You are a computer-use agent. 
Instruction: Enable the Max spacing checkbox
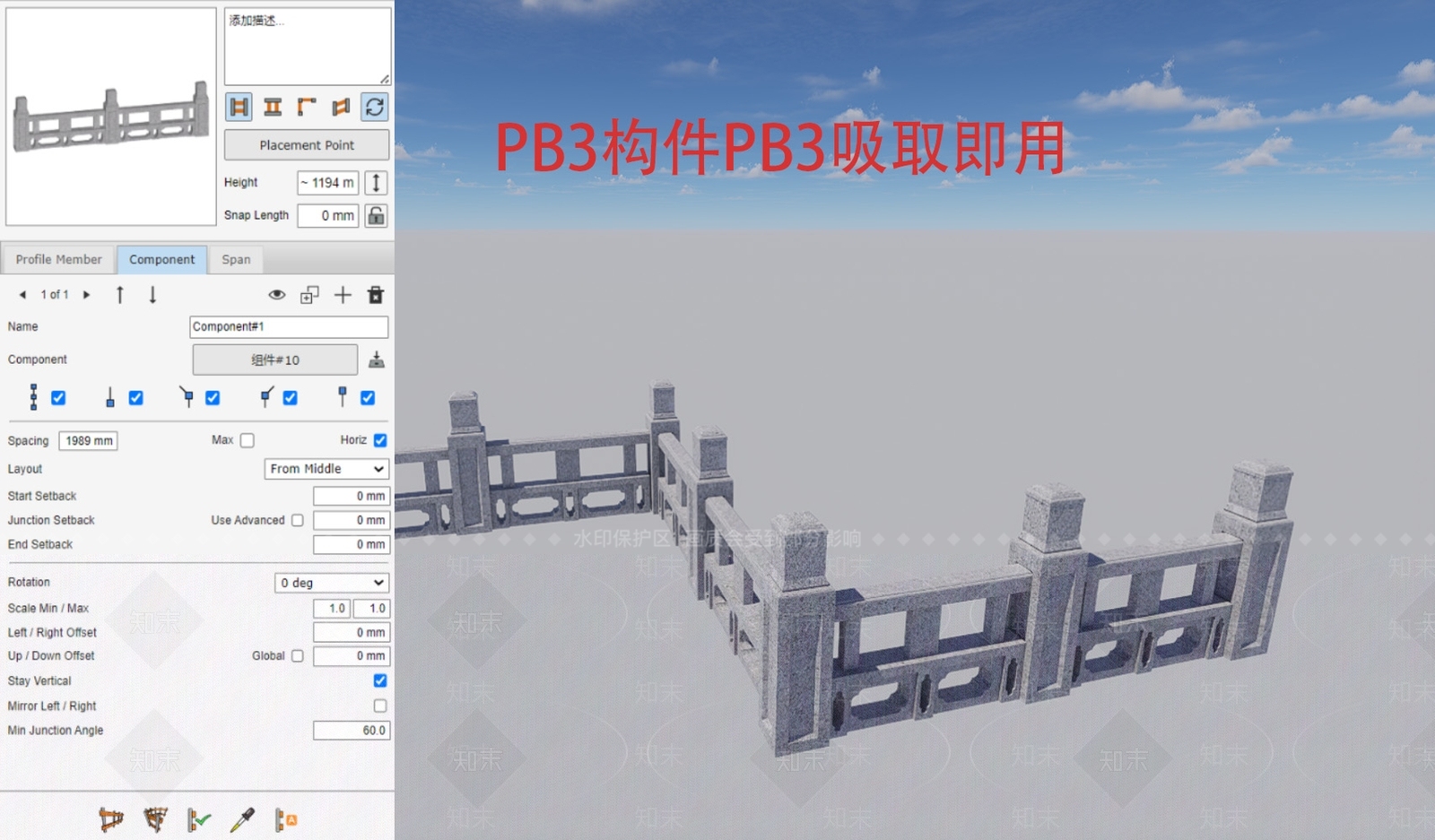coord(248,440)
